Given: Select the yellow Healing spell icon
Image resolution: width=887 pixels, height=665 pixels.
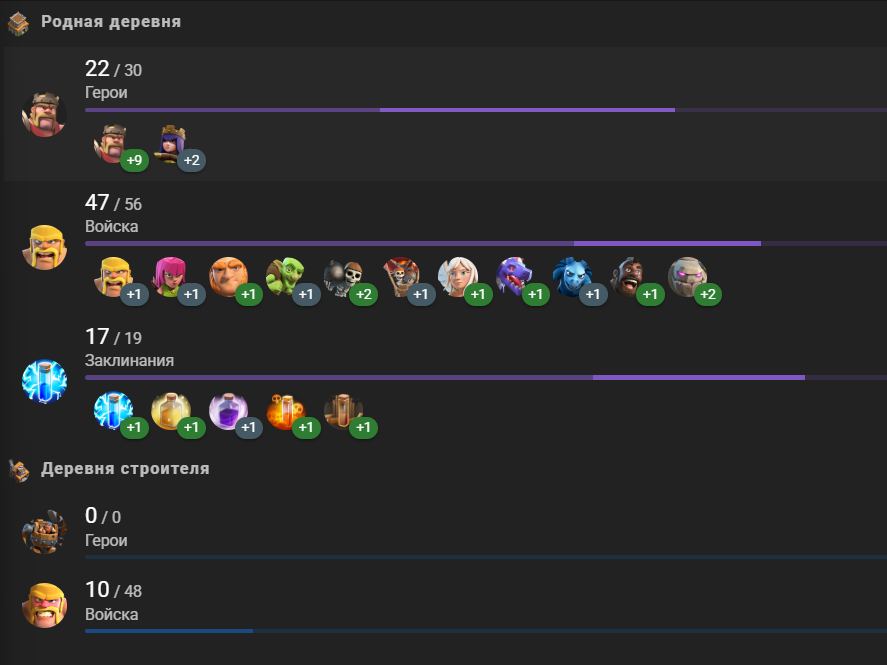Looking at the screenshot, I should click(171, 411).
